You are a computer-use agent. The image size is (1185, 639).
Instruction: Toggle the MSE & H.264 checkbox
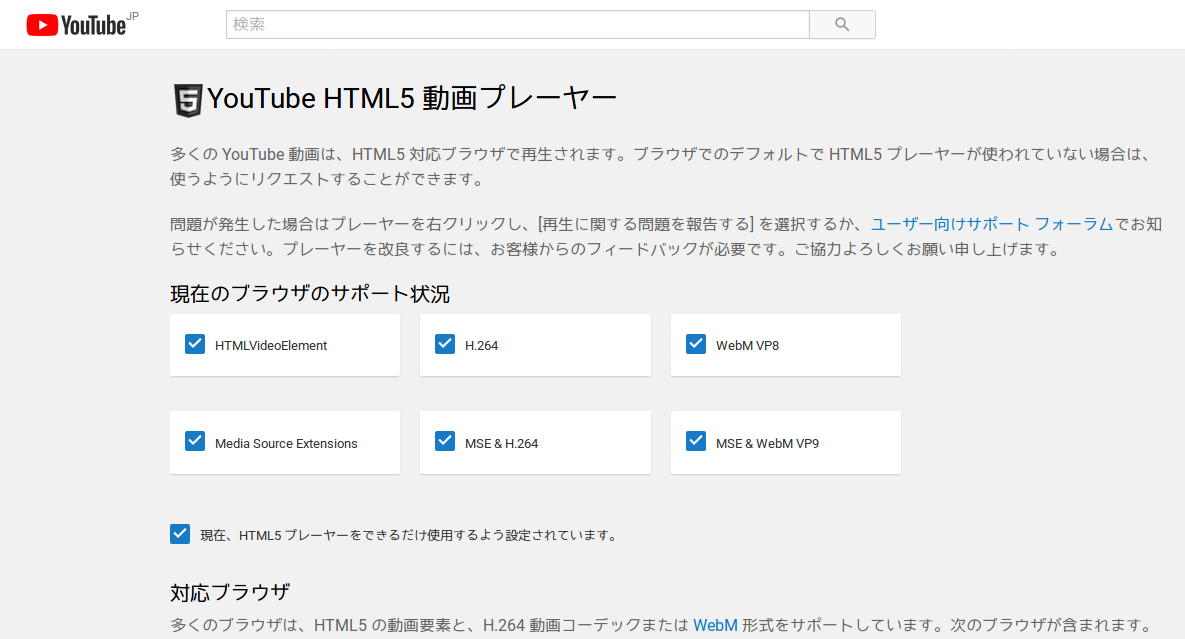pos(445,442)
